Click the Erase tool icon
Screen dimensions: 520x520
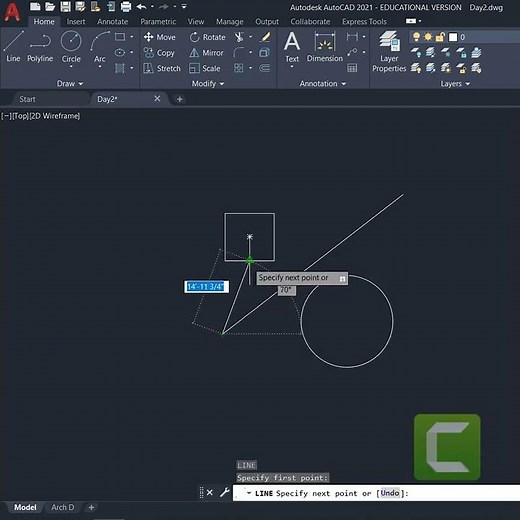click(x=265, y=37)
